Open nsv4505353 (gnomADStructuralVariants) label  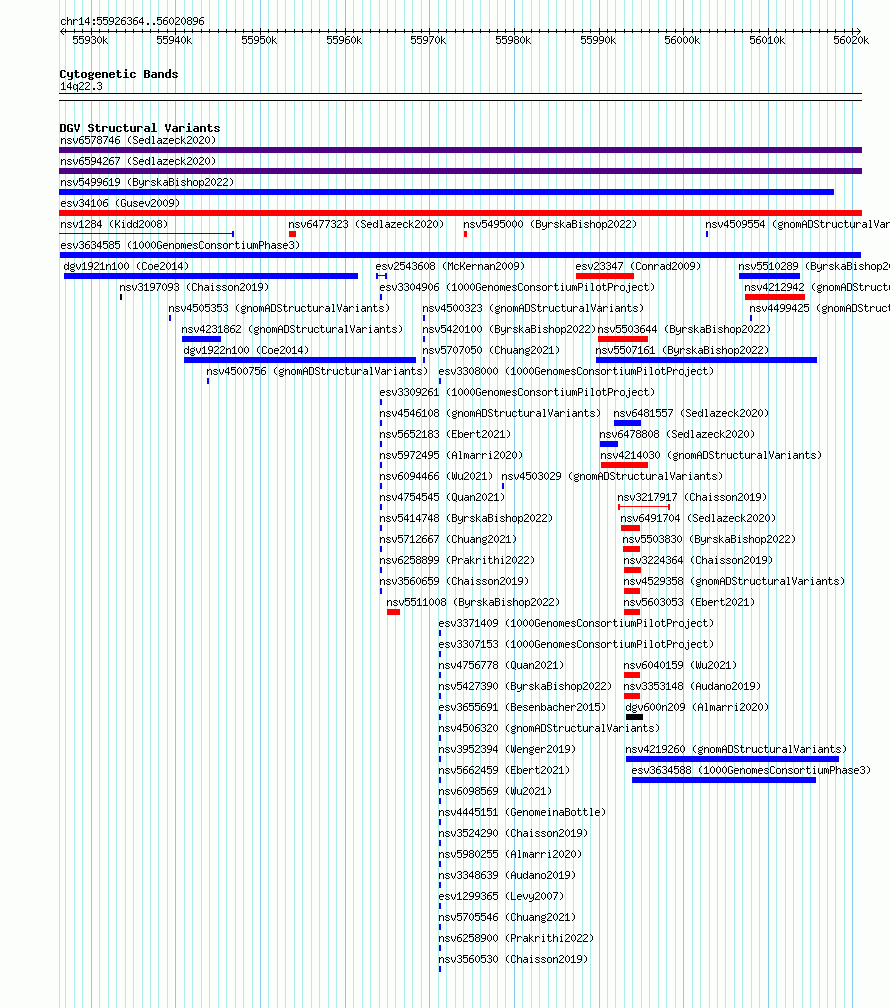coord(279,308)
